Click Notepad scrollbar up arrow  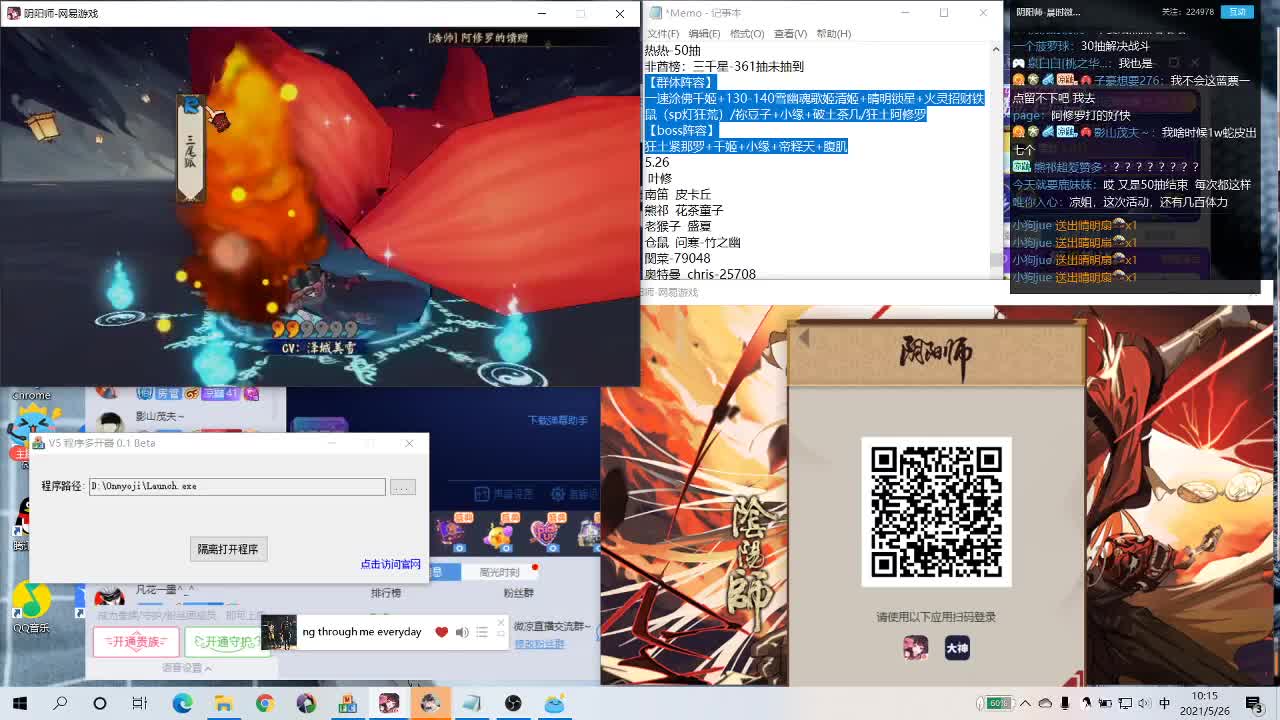pyautogui.click(x=995, y=49)
